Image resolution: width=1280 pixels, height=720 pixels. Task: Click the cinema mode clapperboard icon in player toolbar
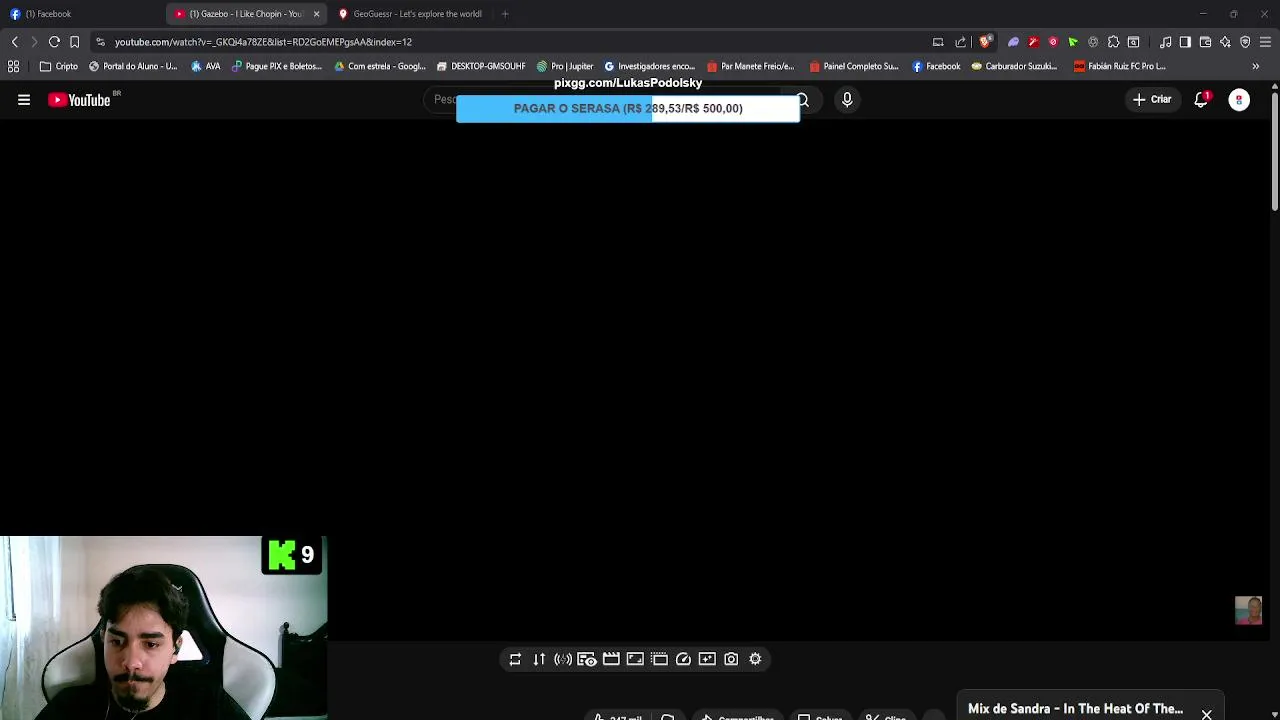[x=611, y=659]
